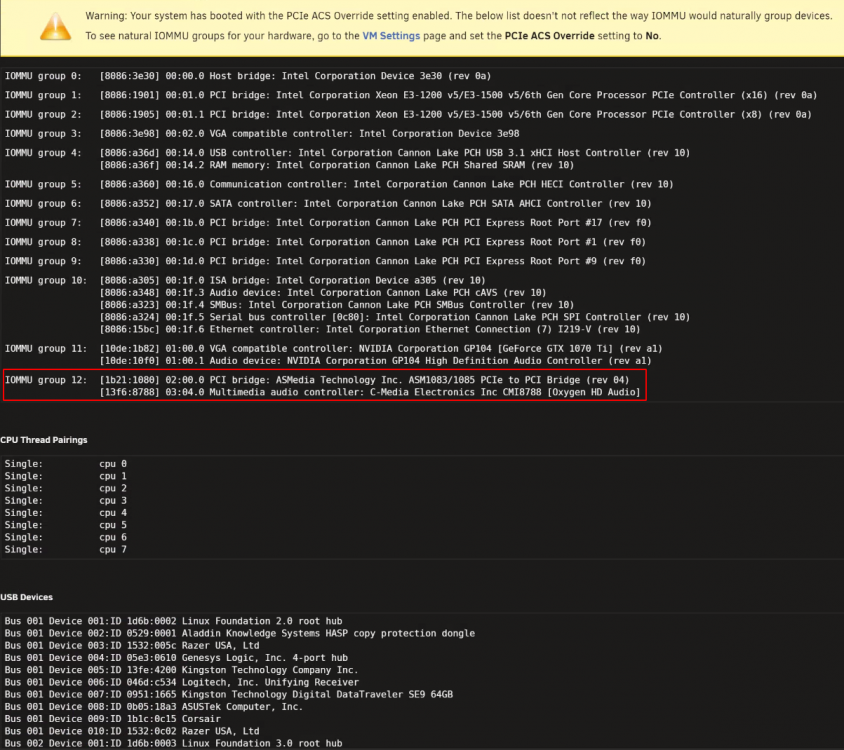Image resolution: width=844 pixels, height=750 pixels.
Task: Select the Linux Foundation 2.0 root hub row
Action: coord(173,621)
